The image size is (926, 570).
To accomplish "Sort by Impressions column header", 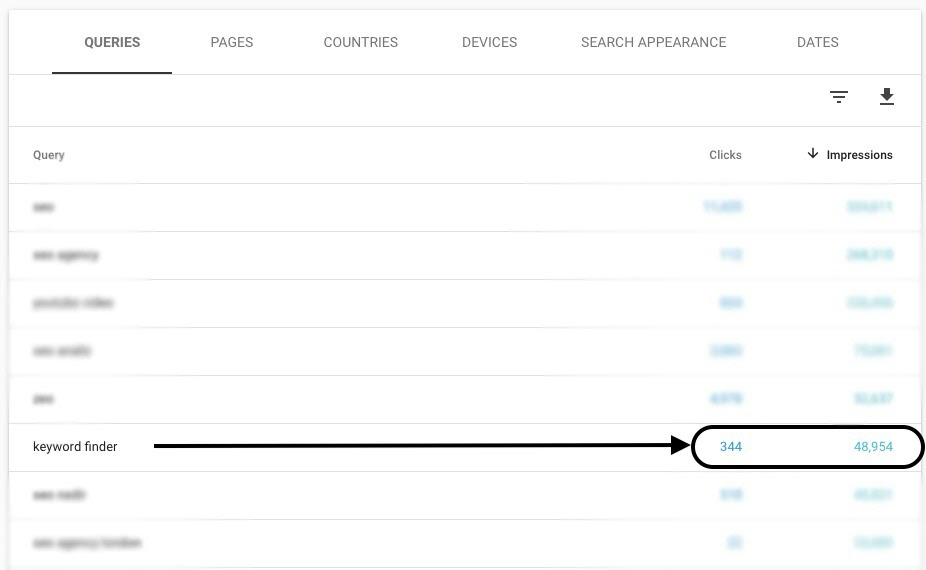I will tap(859, 155).
